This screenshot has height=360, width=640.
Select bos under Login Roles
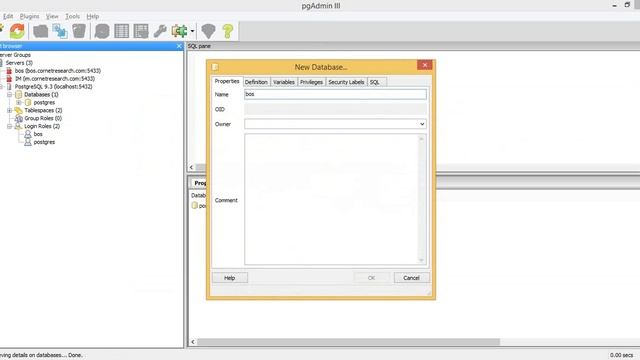pos(38,134)
